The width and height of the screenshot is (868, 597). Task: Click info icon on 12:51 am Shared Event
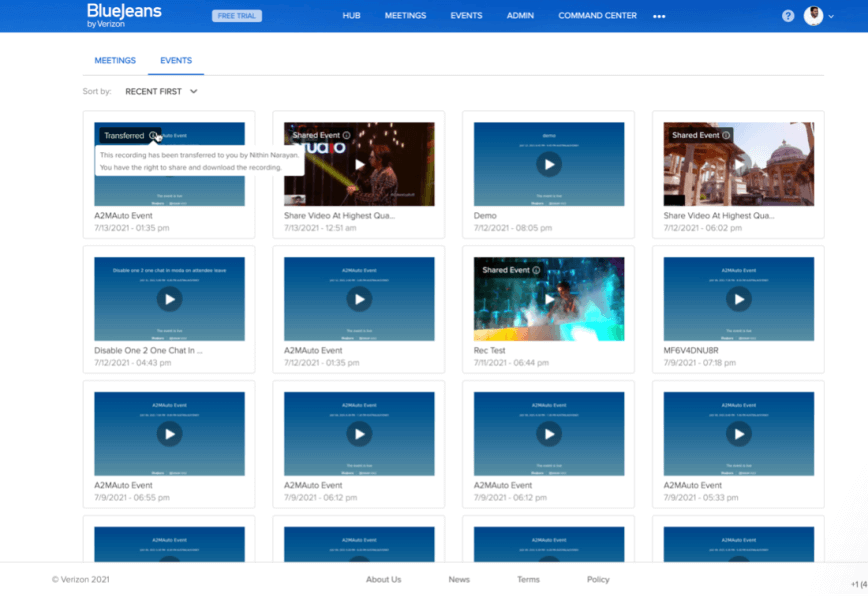347,135
